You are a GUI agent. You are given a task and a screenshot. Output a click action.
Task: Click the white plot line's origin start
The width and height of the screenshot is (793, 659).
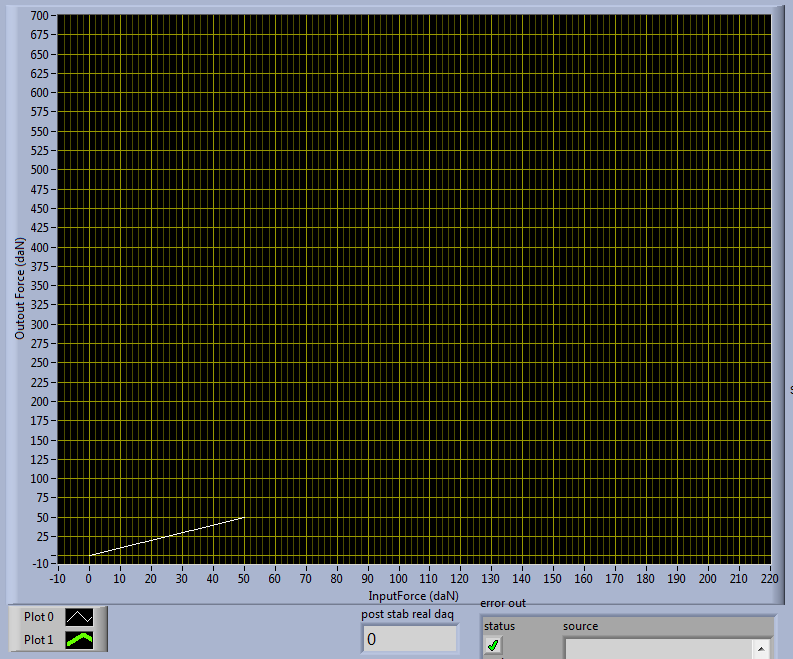[90, 555]
